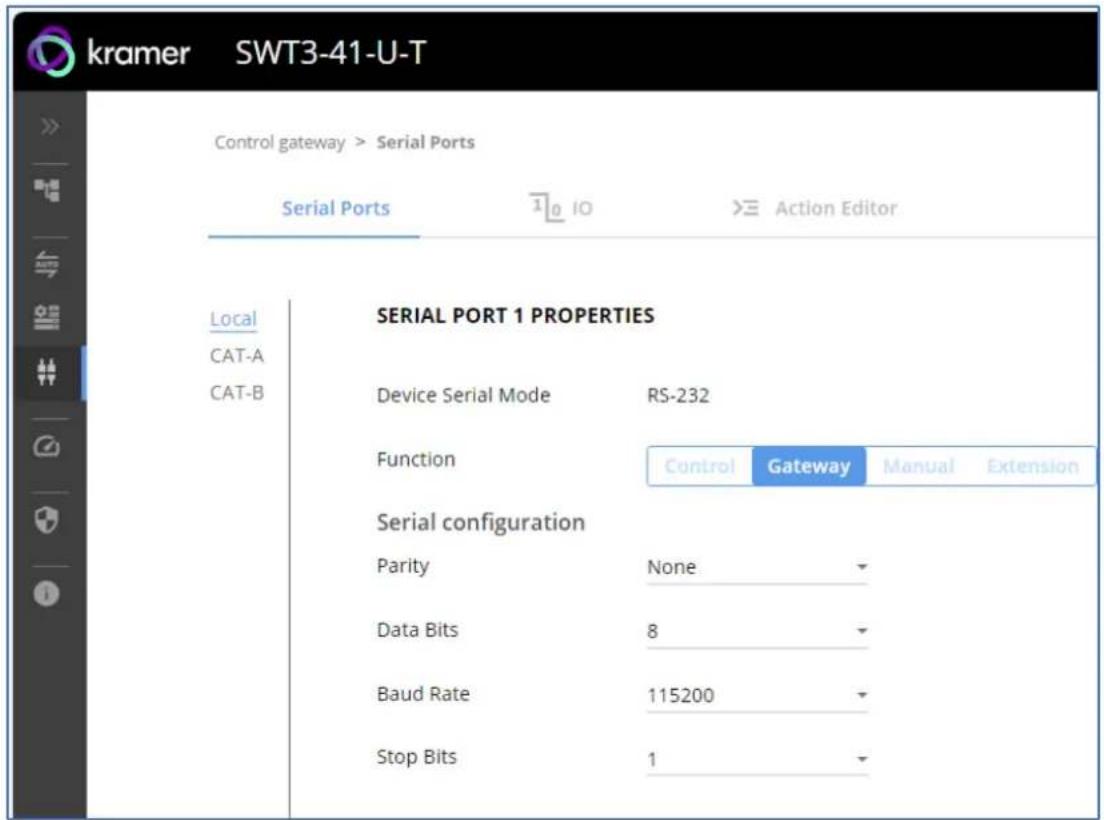Switch to the Serial Ports tab

[335, 208]
